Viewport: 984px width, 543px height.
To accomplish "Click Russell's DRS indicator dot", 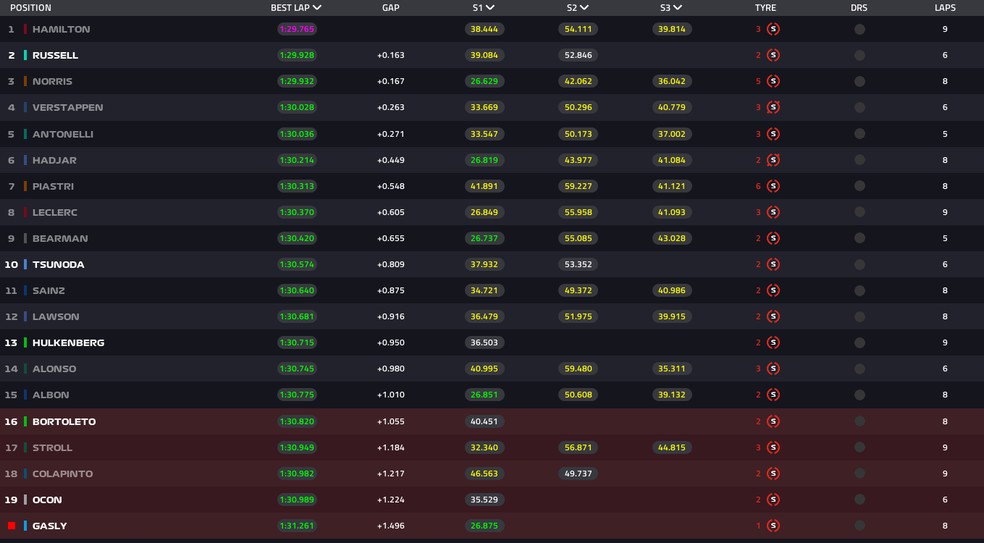I will click(859, 55).
